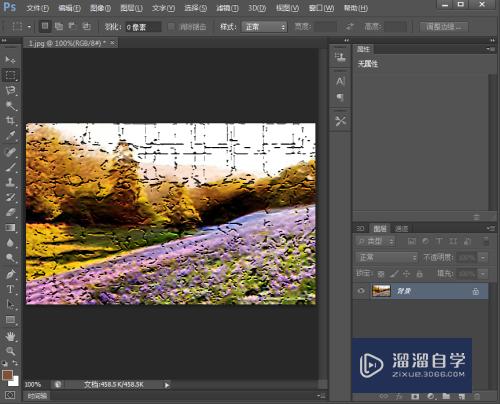Click the 羽化 feather input field

coord(143,27)
